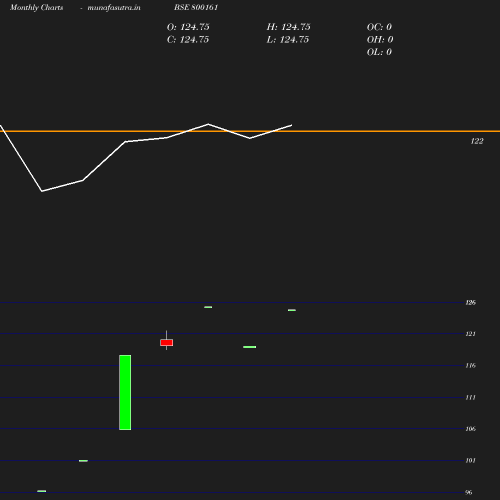
Task: Click the open value 'O: 124.75'
Action: click(x=188, y=27)
